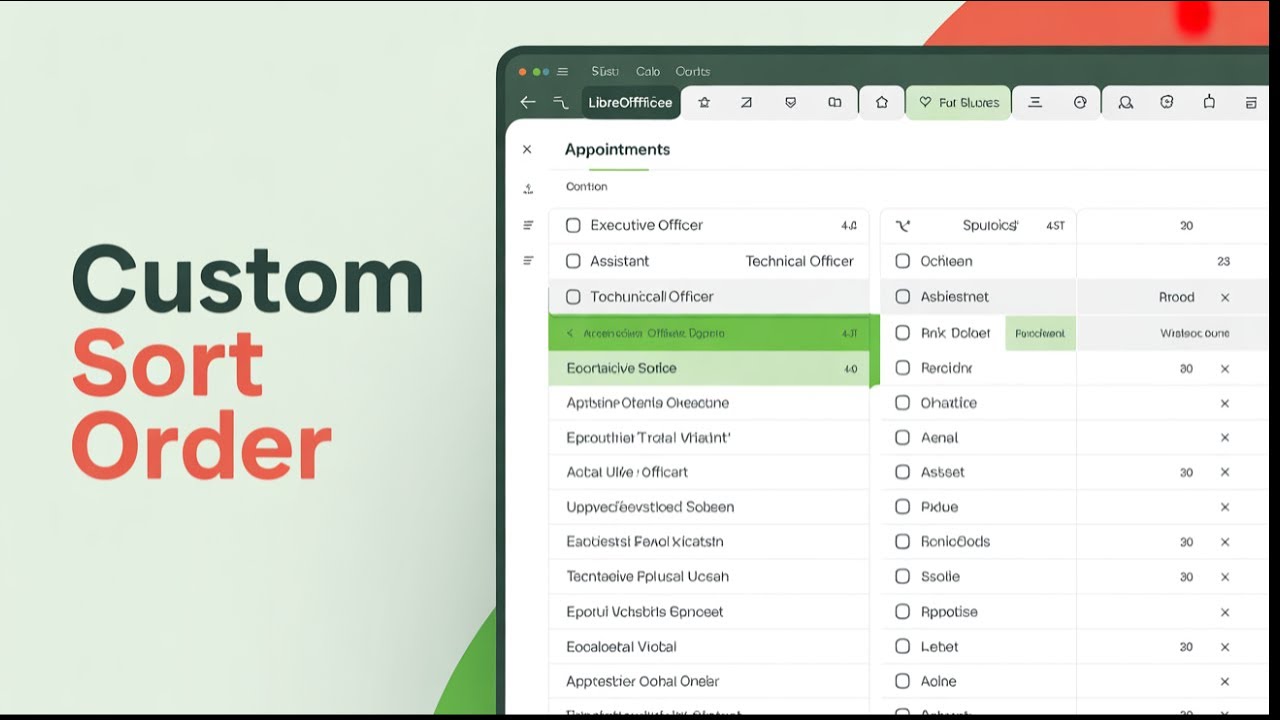Click the search magnifier icon in toolbar
The height and width of the screenshot is (720, 1280).
(1126, 102)
